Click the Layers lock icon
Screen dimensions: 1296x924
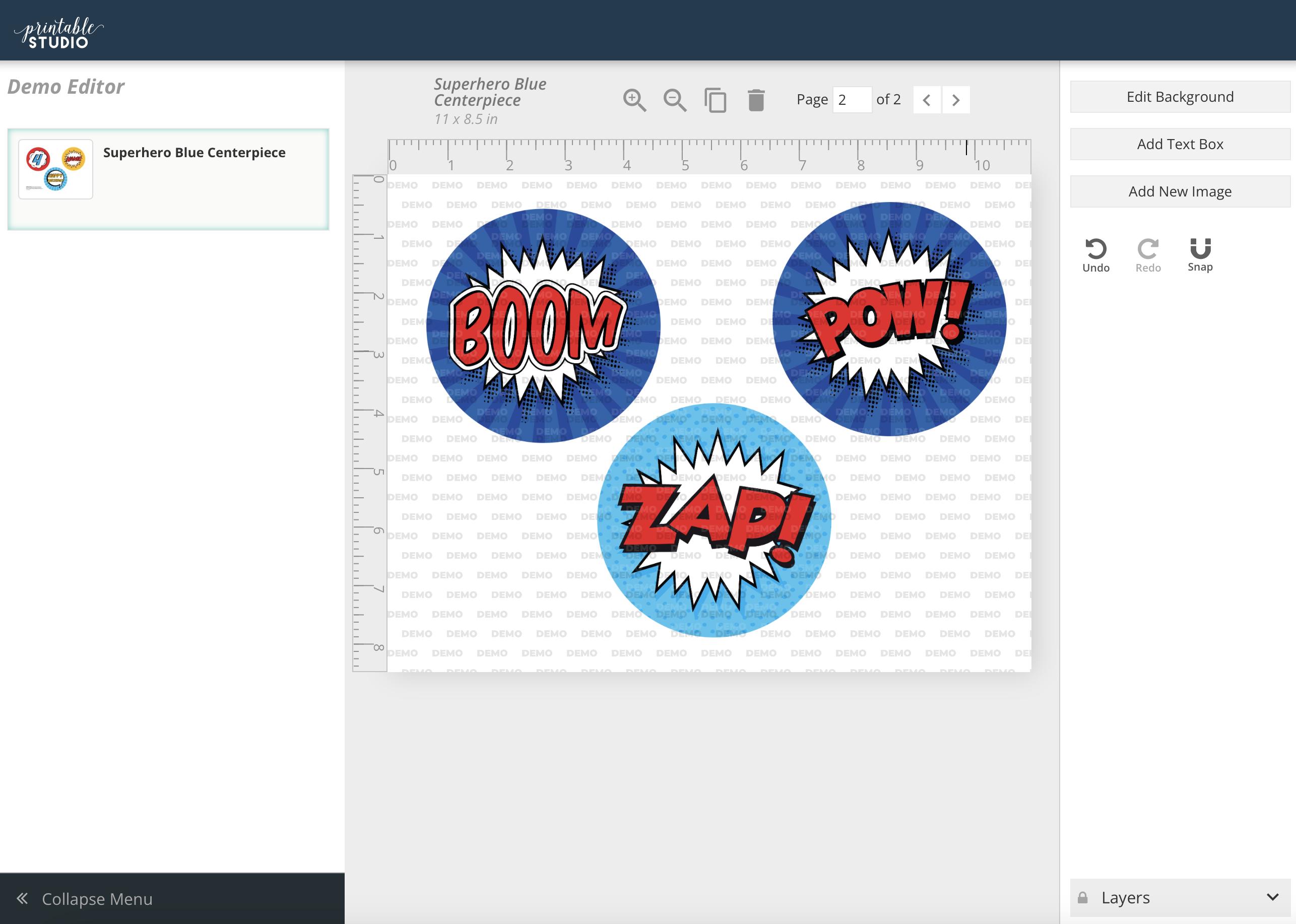click(x=1083, y=897)
